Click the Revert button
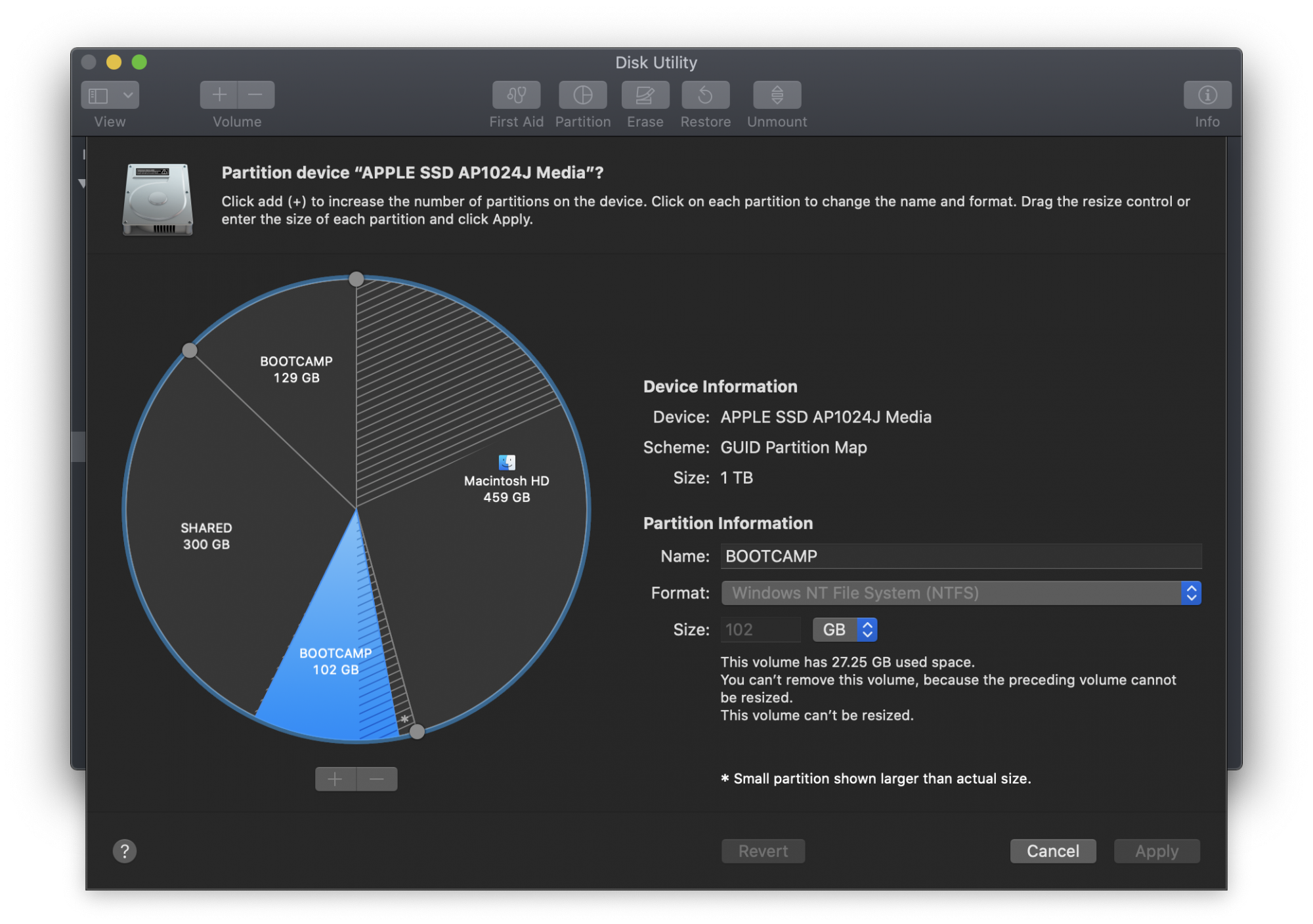 (x=763, y=851)
